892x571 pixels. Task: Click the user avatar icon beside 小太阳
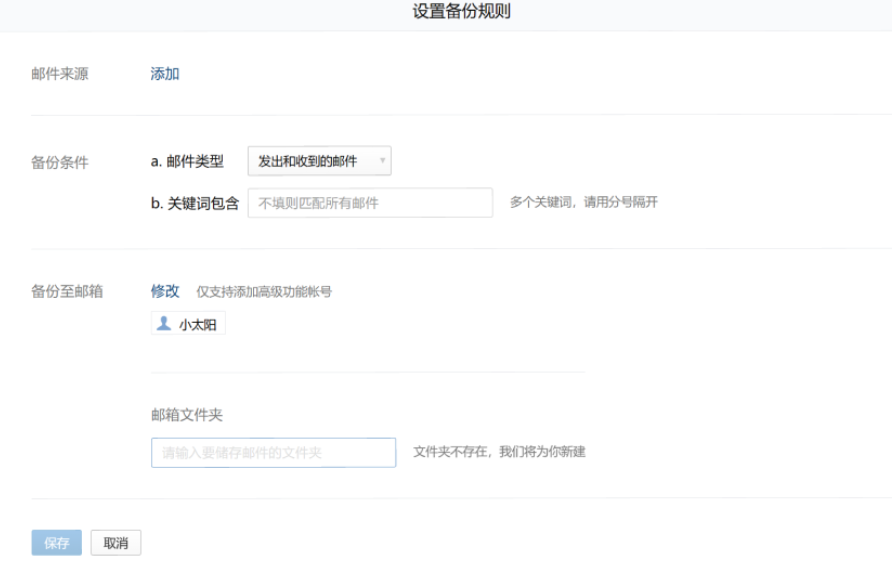164,324
